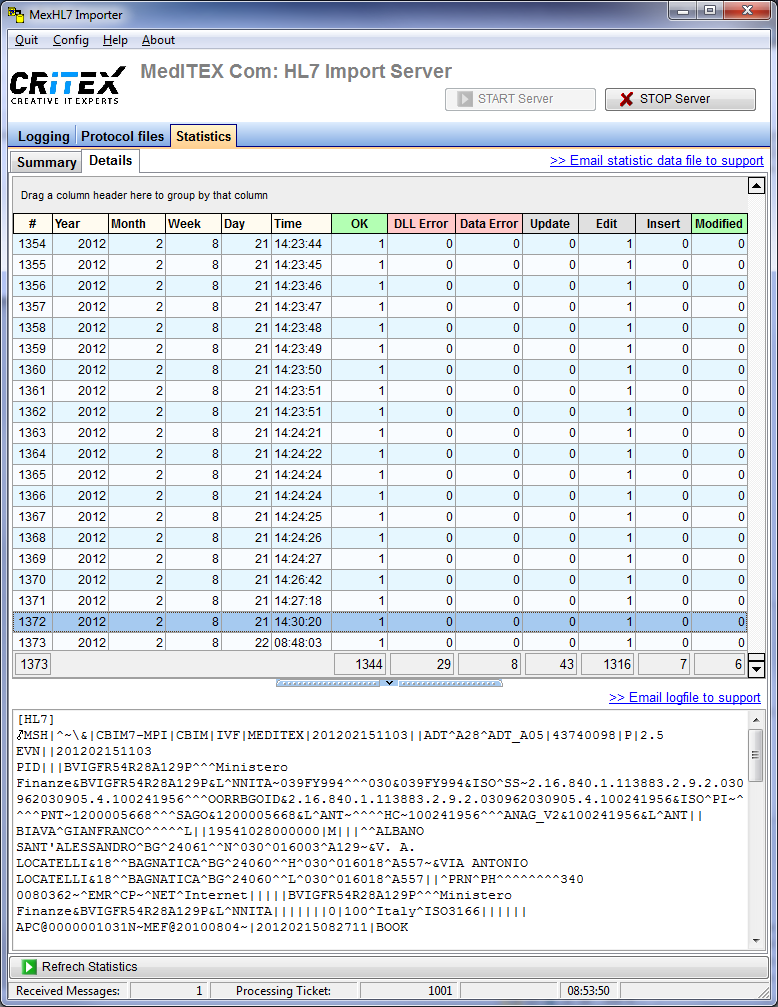This screenshot has height=1007, width=778.
Task: Click OK total 1344 in footer
Action: coord(360,664)
